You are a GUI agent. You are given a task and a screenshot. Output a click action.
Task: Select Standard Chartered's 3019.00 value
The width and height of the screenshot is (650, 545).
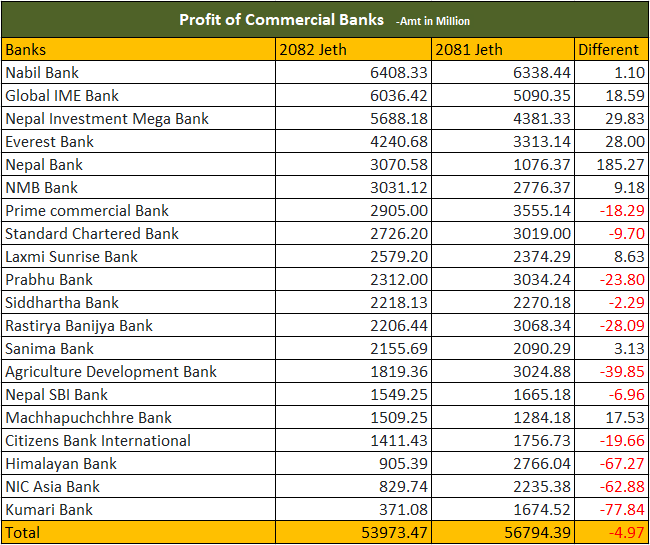pyautogui.click(x=503, y=233)
